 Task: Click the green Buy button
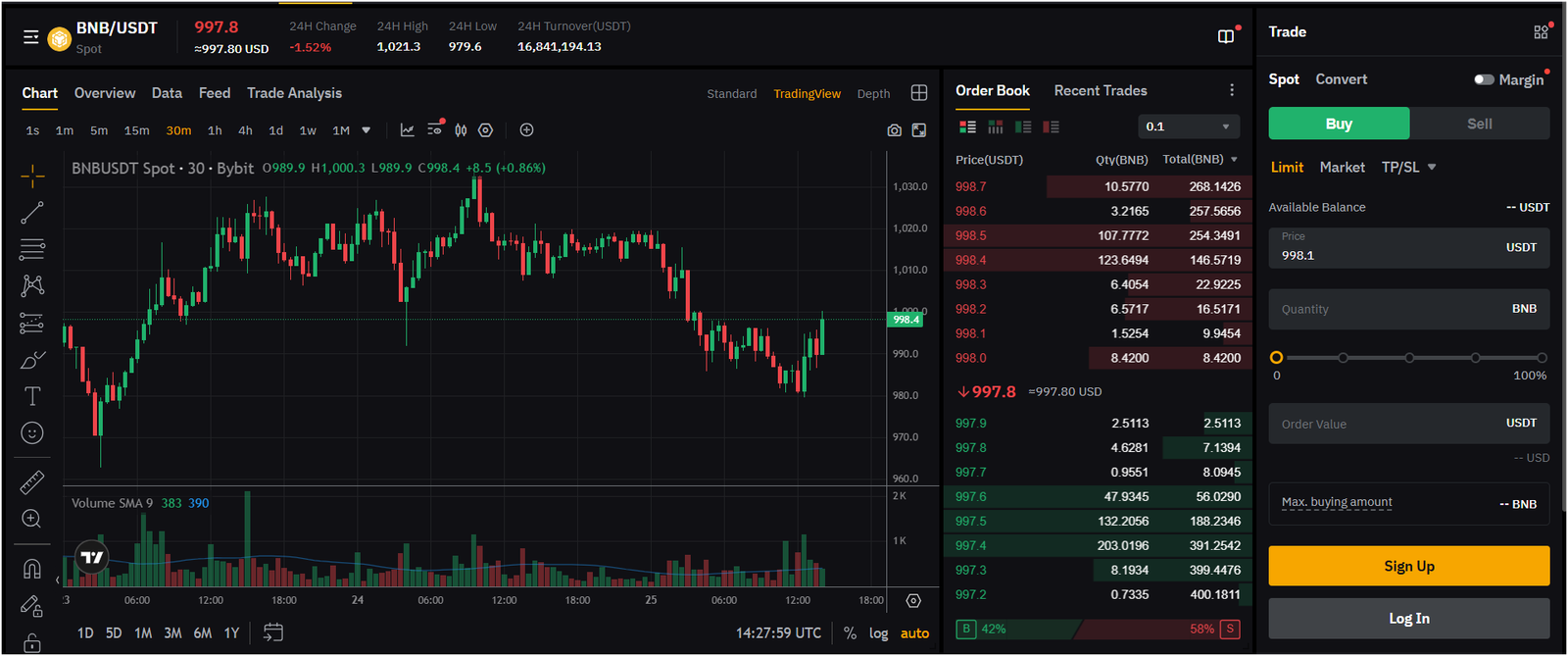click(1339, 124)
